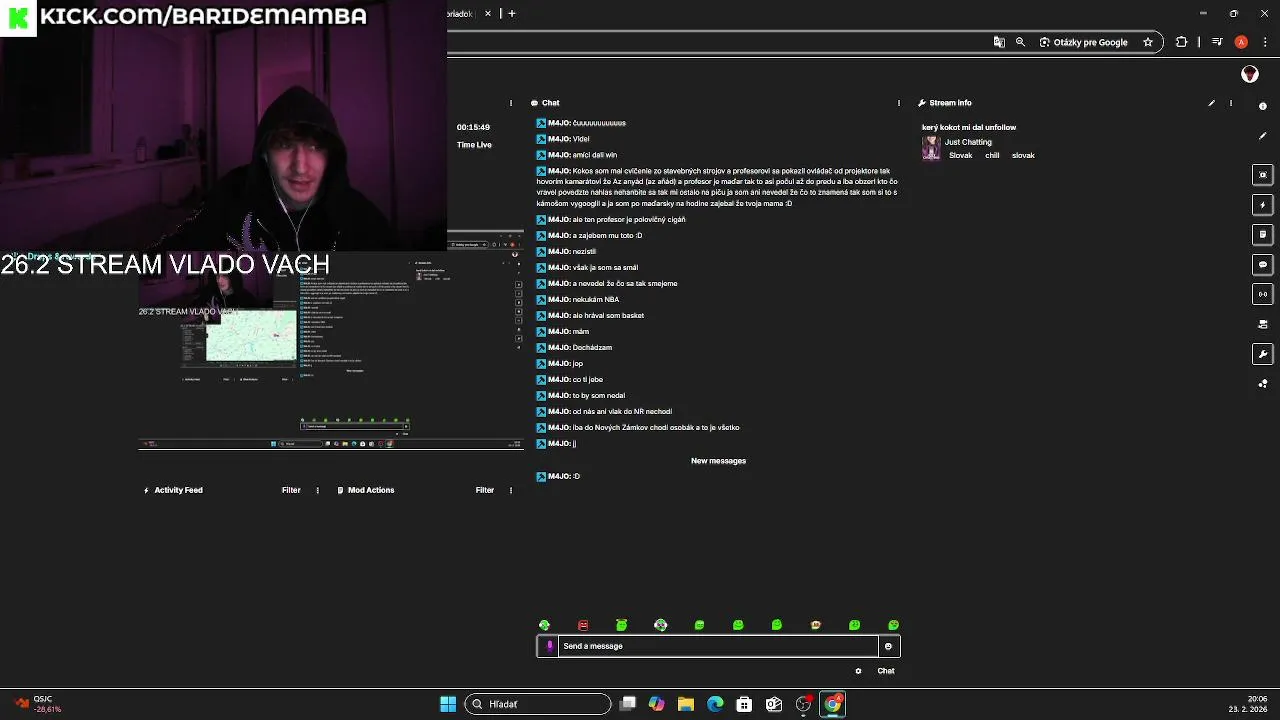Insert the first green globe emote
Screen dimensions: 1280x720
click(x=544, y=625)
